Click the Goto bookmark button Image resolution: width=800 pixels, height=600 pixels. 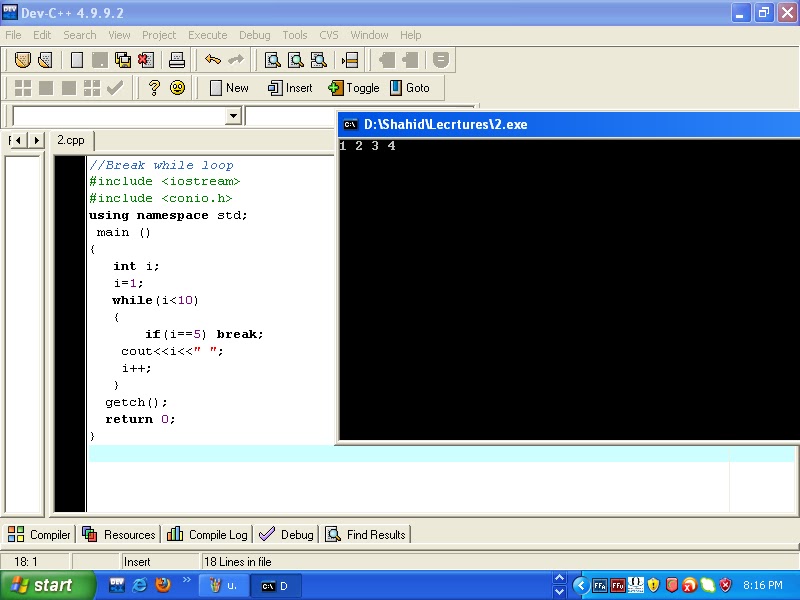click(409, 88)
